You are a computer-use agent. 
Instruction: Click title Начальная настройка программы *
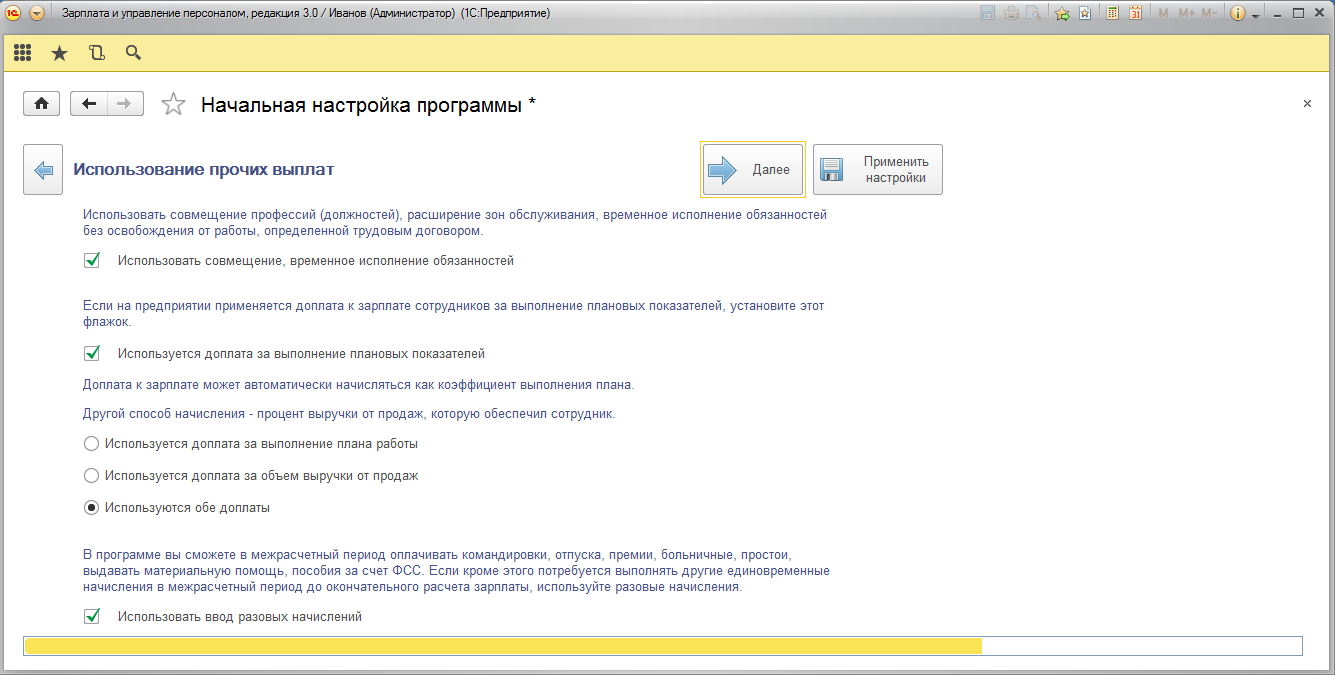[368, 105]
